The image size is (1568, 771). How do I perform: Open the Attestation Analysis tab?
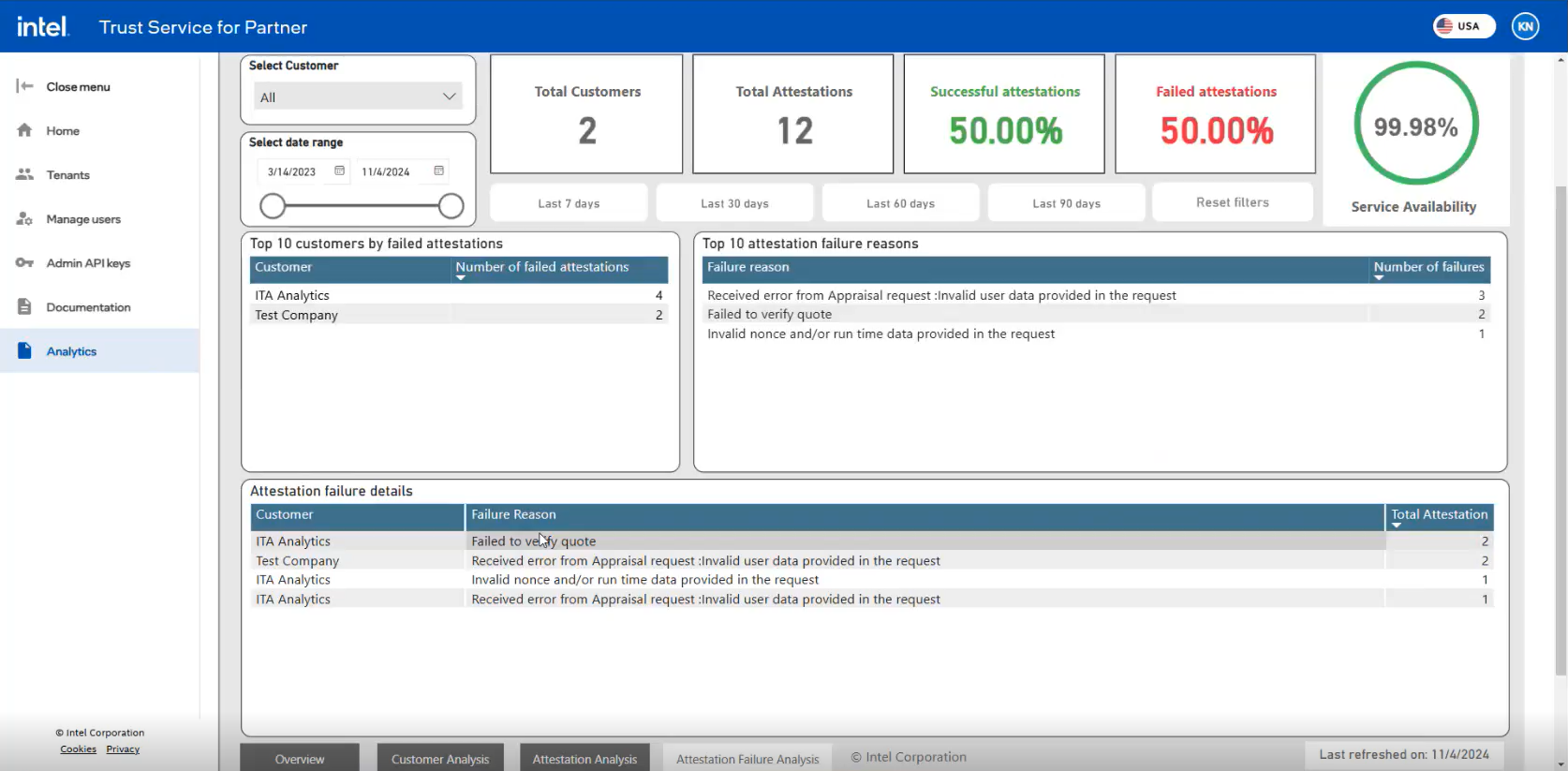pos(584,758)
